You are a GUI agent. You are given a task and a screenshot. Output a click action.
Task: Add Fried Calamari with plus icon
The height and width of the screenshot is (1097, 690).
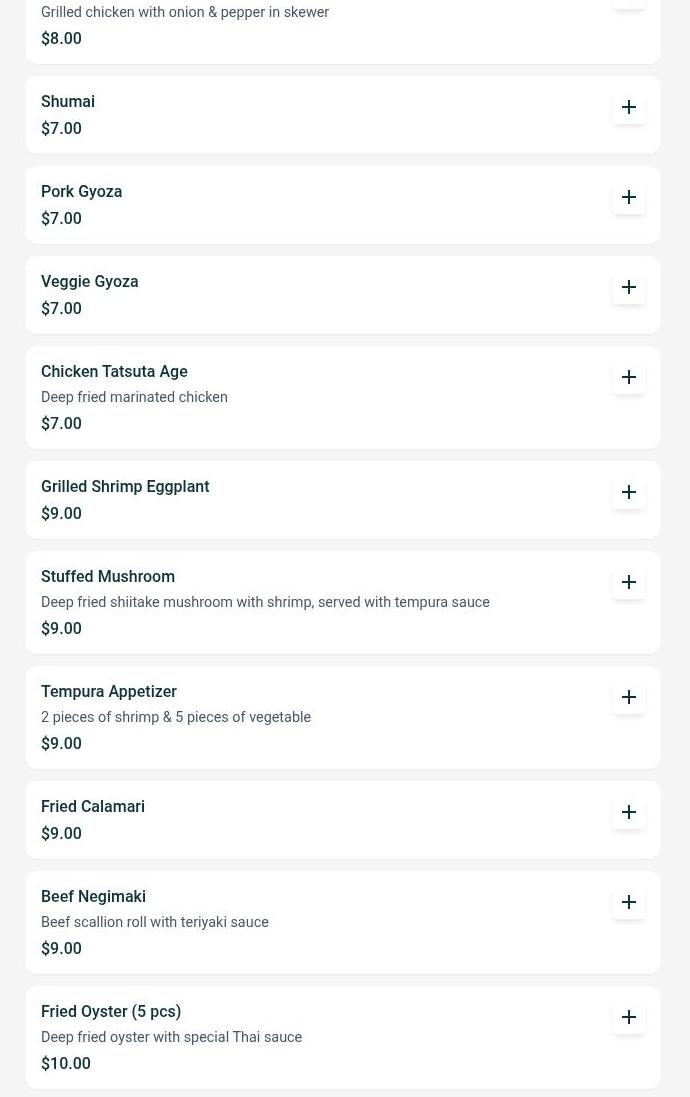[x=629, y=812]
